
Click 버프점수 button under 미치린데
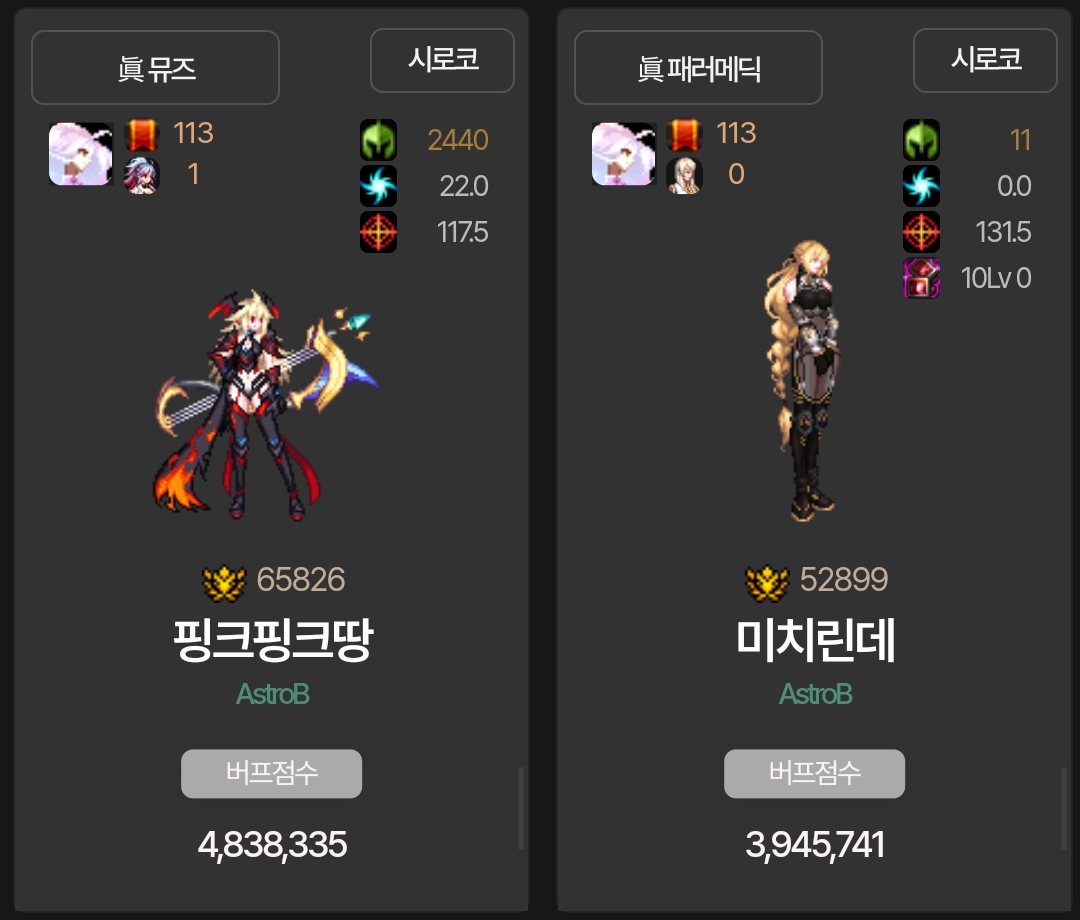pos(814,773)
